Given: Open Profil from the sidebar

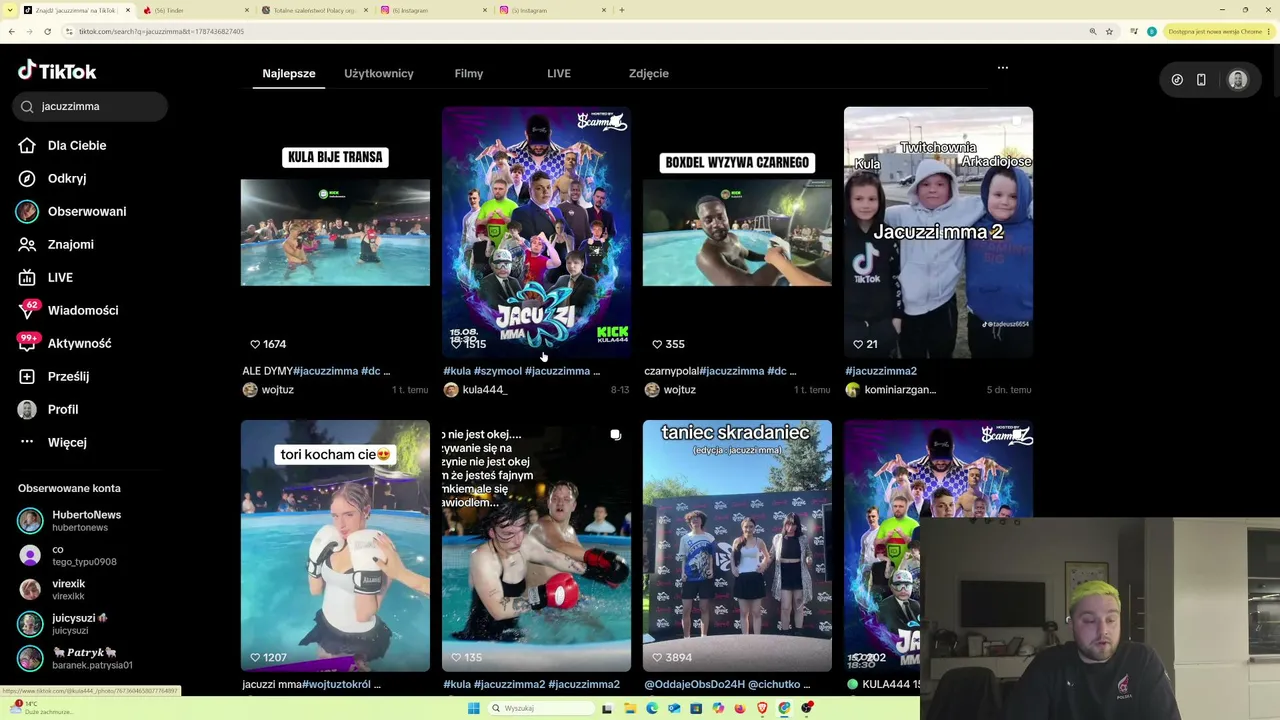Looking at the screenshot, I should click(x=48, y=409).
